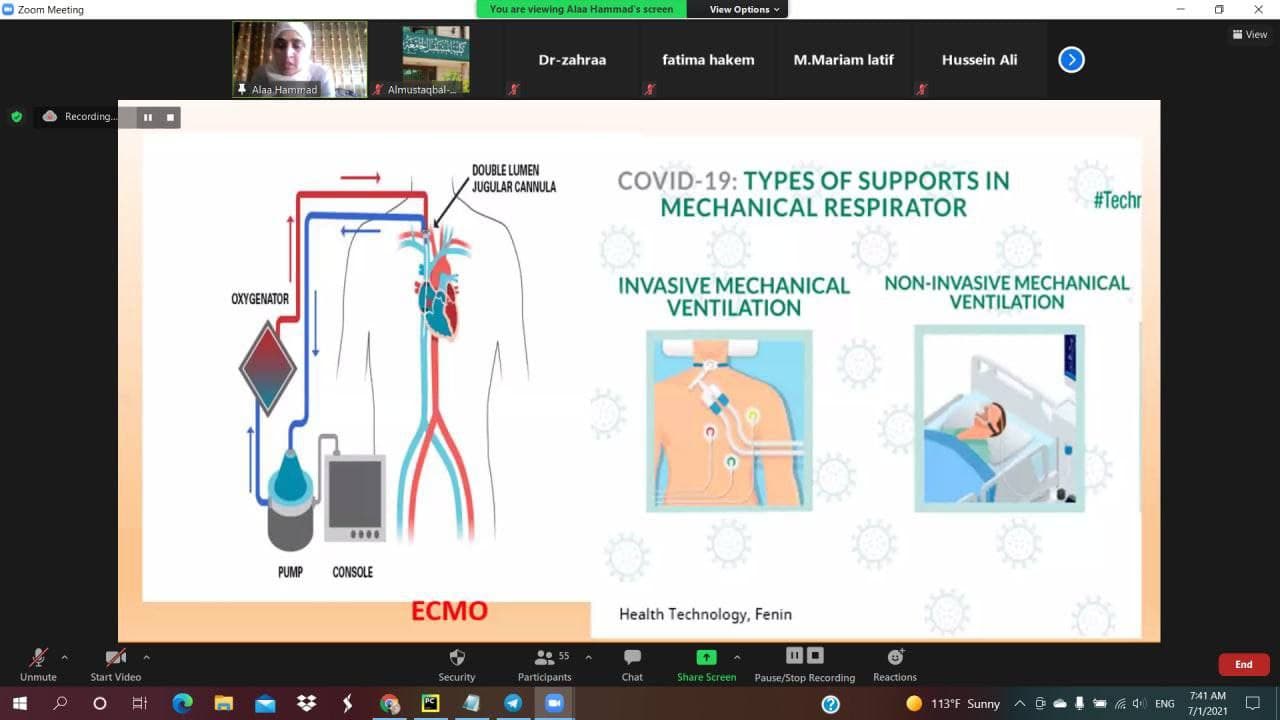End the meeting
The width and height of the screenshot is (1280, 720).
pyautogui.click(x=1243, y=664)
